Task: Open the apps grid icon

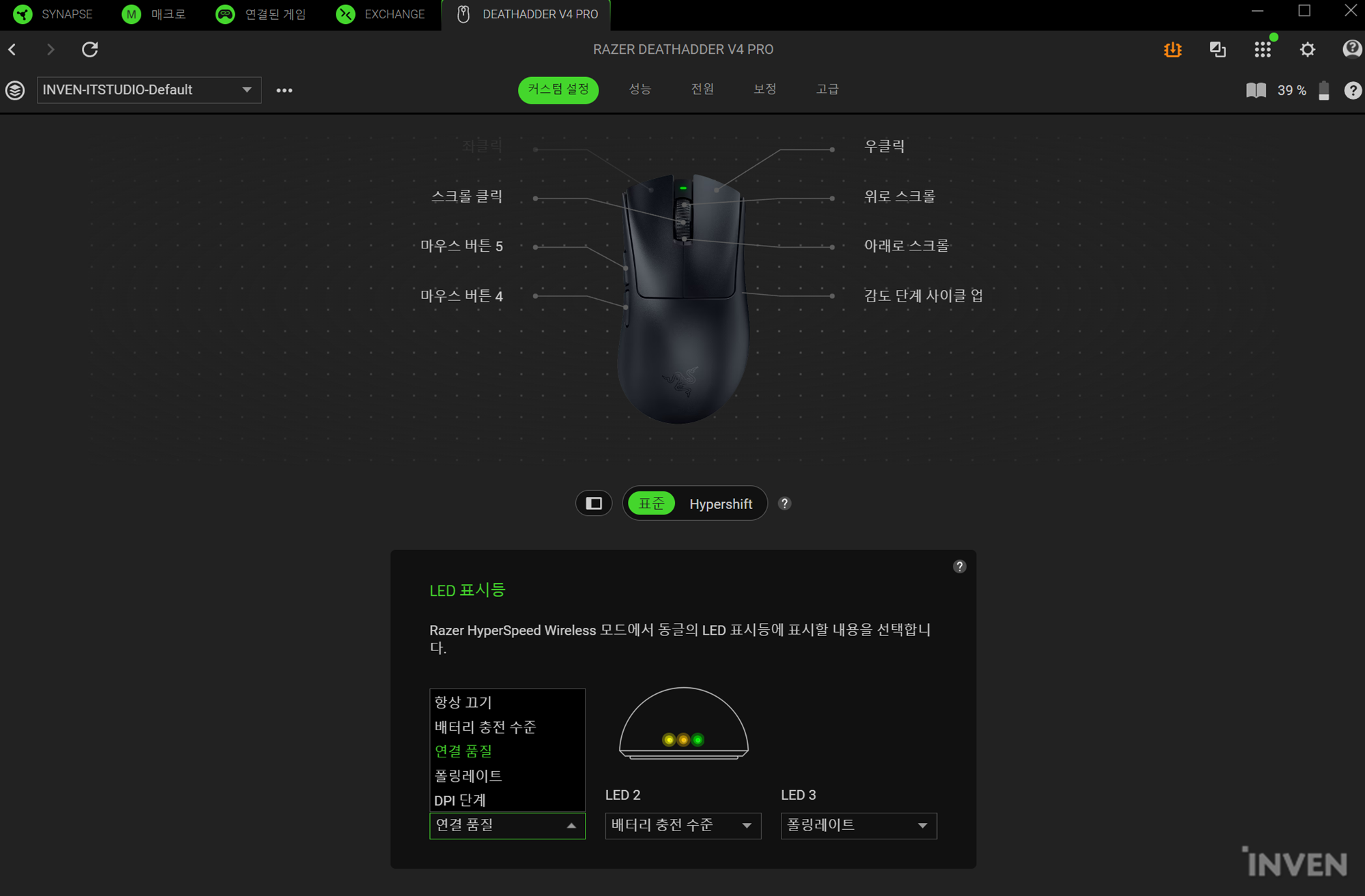Action: [x=1263, y=49]
